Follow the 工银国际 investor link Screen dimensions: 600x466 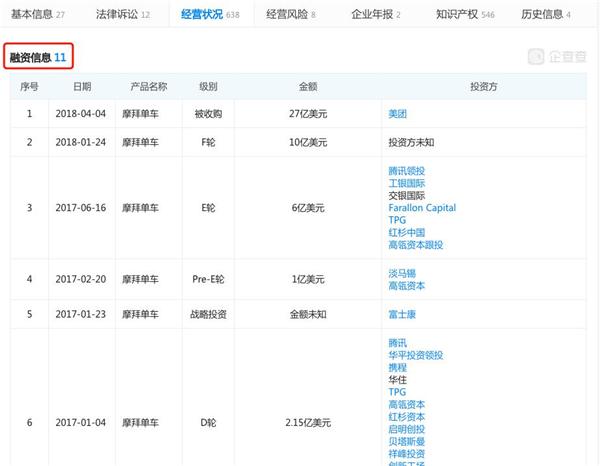tap(406, 183)
